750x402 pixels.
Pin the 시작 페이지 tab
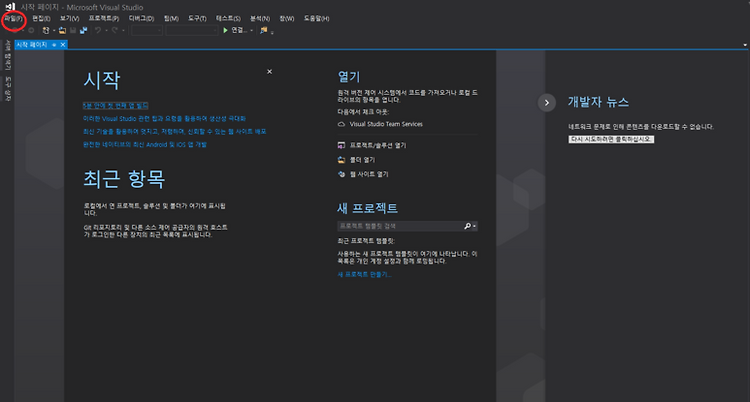(x=54, y=45)
